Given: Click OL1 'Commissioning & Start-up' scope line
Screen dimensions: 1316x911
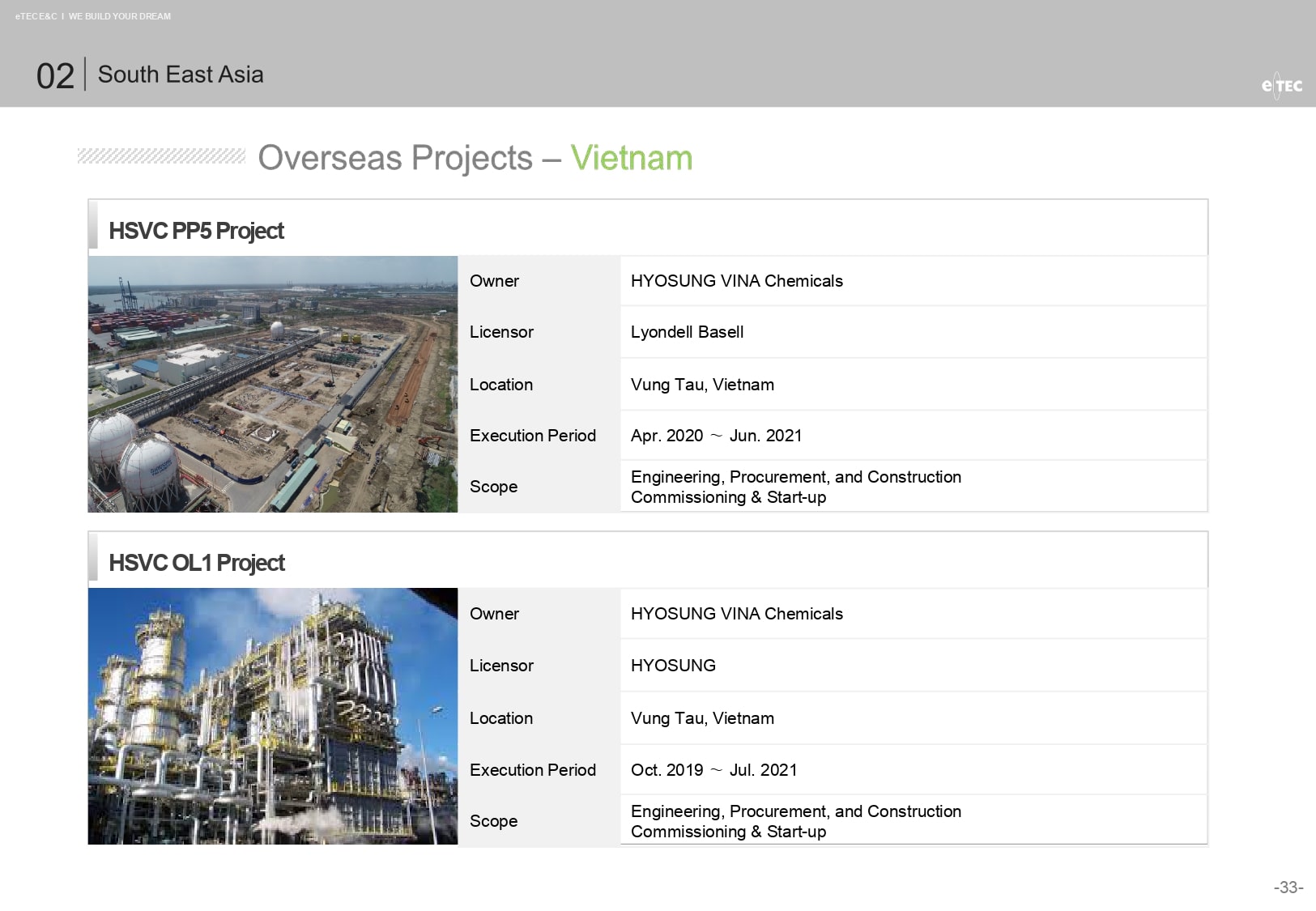Looking at the screenshot, I should click(728, 832).
